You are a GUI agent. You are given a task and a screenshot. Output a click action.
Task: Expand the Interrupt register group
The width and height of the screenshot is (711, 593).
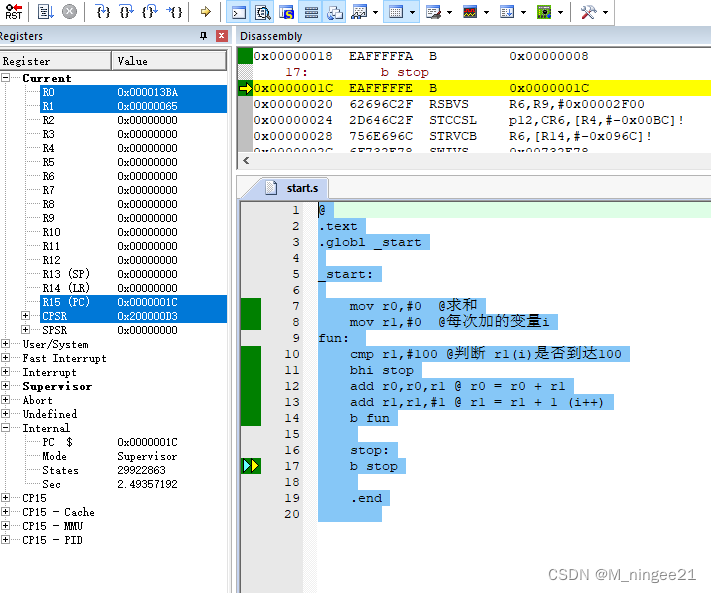point(5,372)
